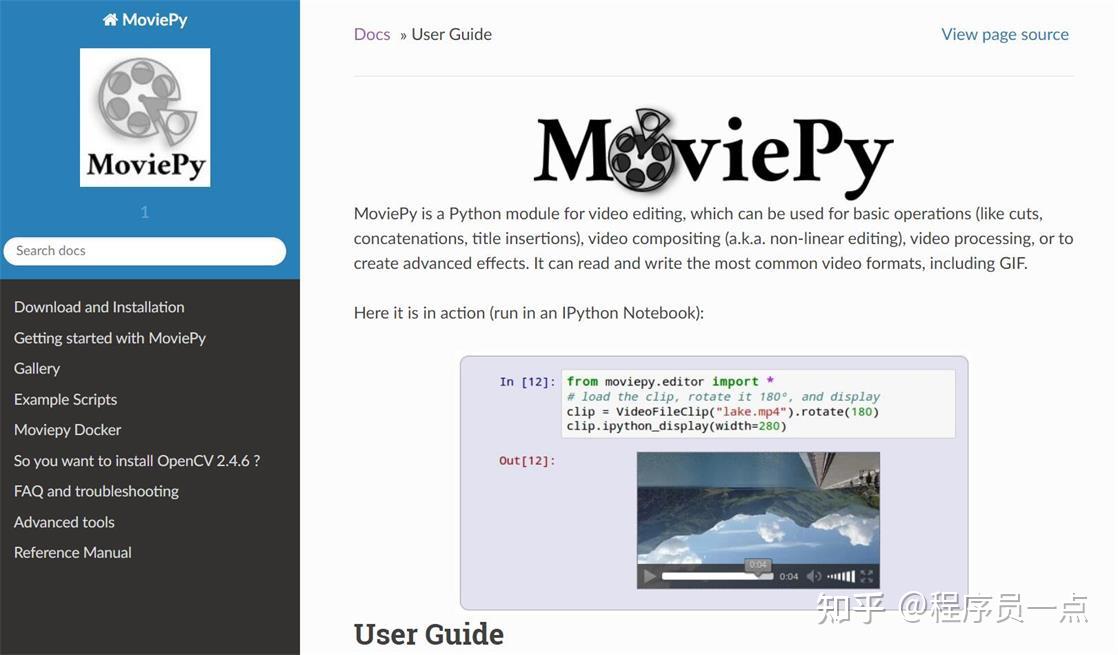
Task: Open 'So you want to install OpenCV 2.4.6 ?'
Action: coord(136,460)
